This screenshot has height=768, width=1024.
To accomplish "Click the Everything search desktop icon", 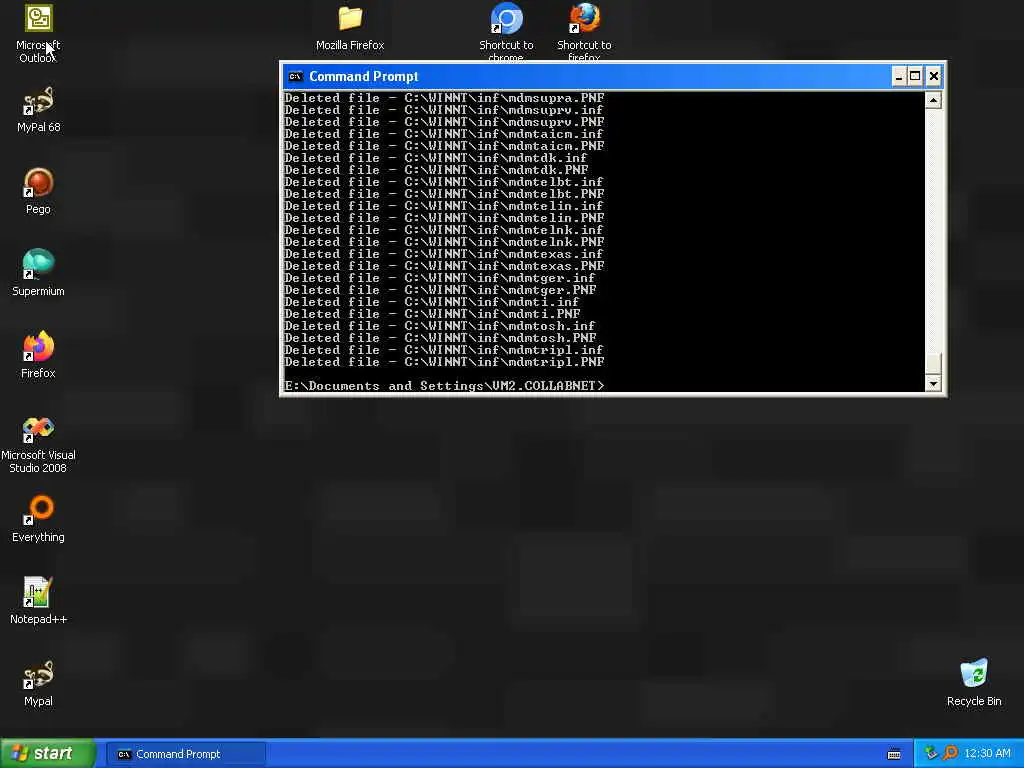I will point(38,520).
